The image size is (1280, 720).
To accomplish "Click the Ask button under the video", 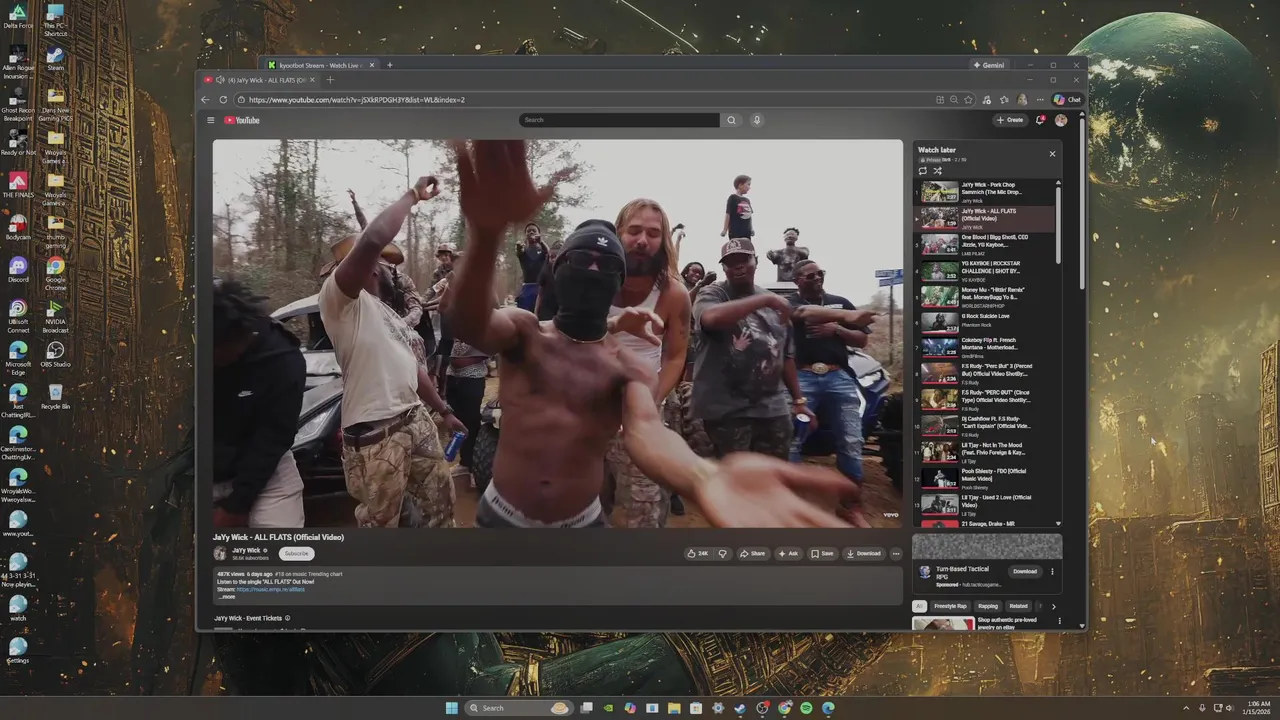I will pos(789,553).
